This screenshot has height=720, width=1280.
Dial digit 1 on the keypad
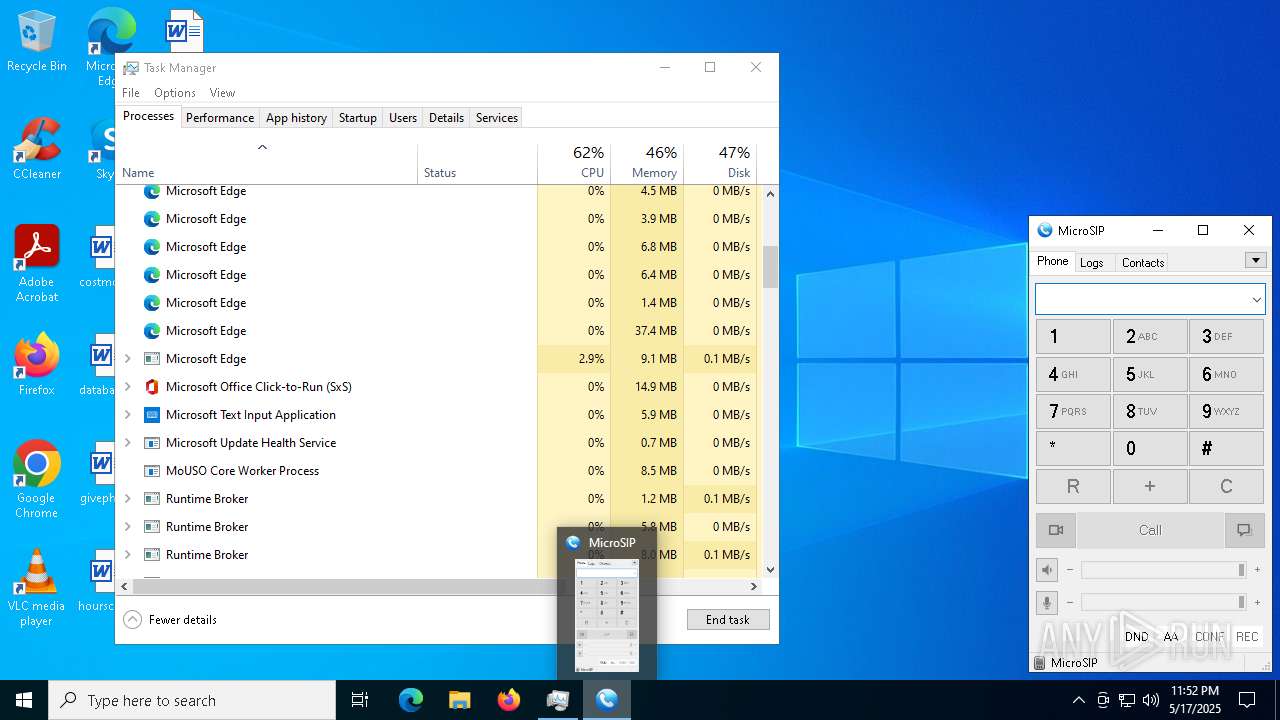click(1073, 337)
